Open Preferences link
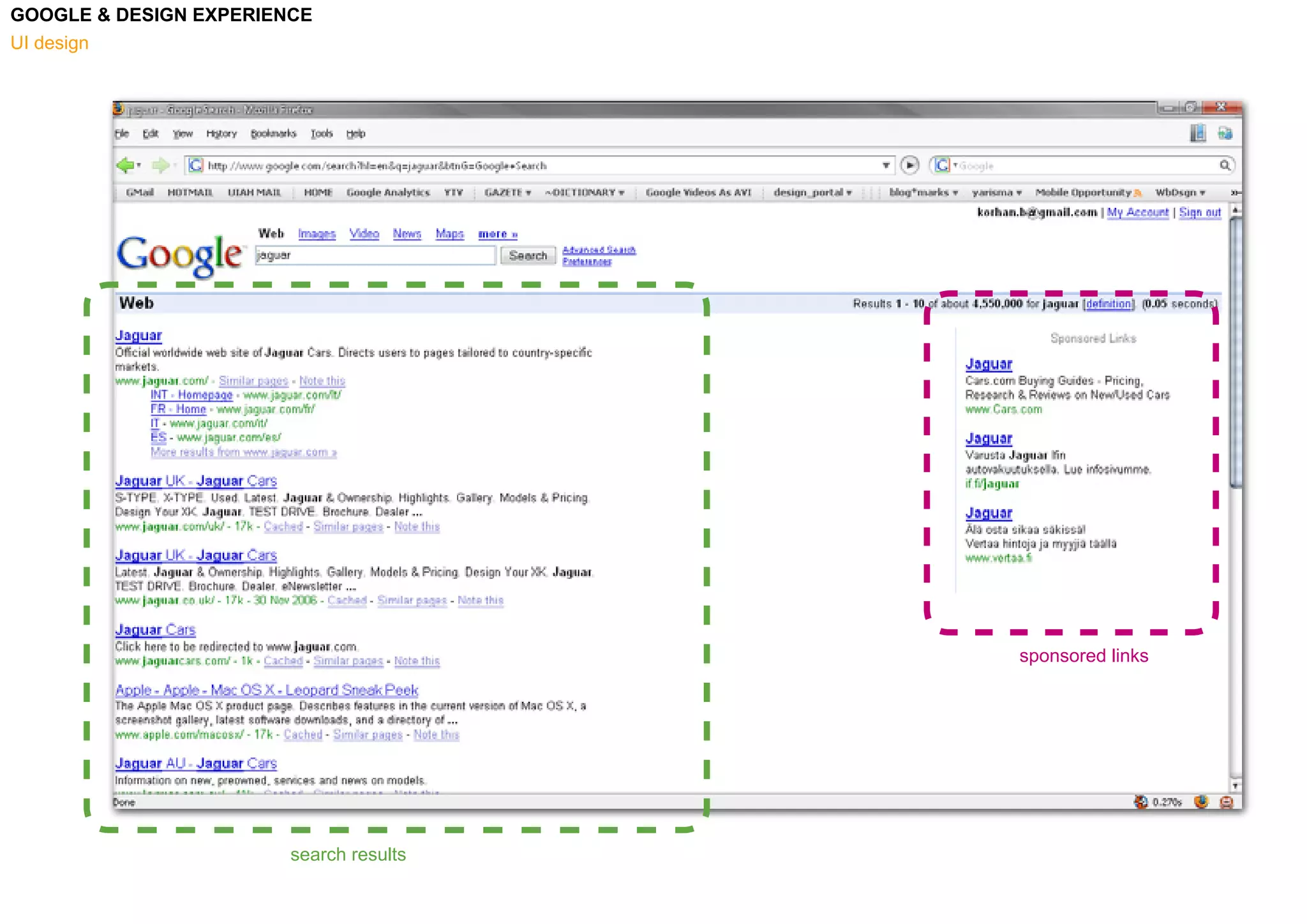 tap(586, 261)
